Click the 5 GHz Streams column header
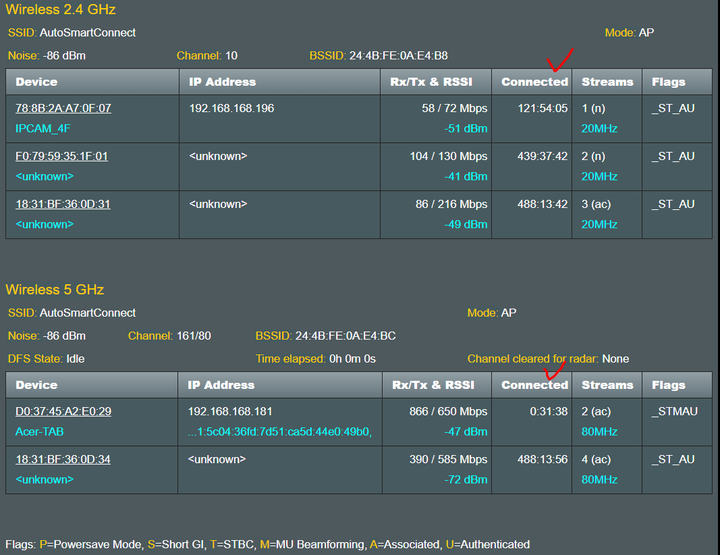The height and width of the screenshot is (555, 720). 607,385
